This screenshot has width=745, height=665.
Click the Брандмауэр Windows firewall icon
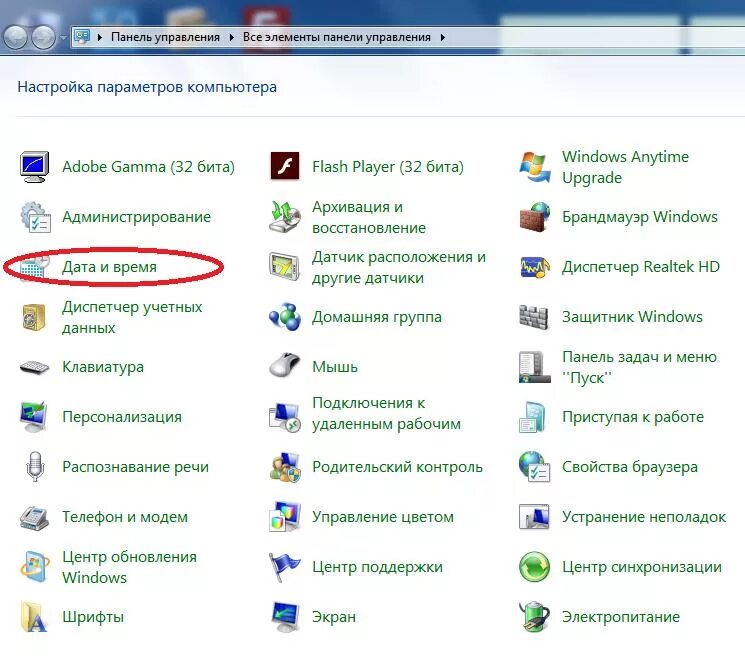tap(535, 217)
